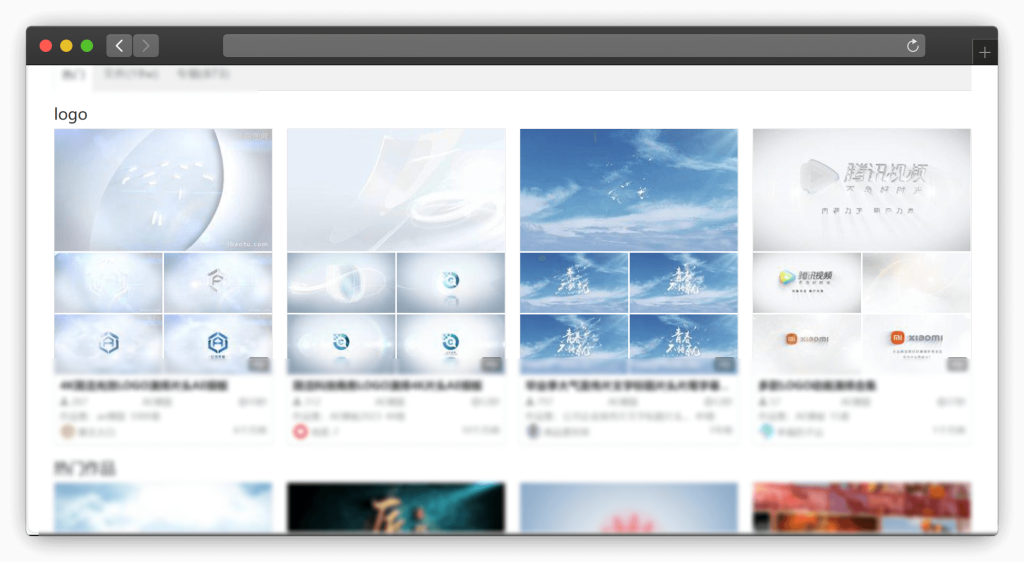Select the first tab in the tab strip
Image resolution: width=1024 pixels, height=562 pixels.
pyautogui.click(x=73, y=75)
